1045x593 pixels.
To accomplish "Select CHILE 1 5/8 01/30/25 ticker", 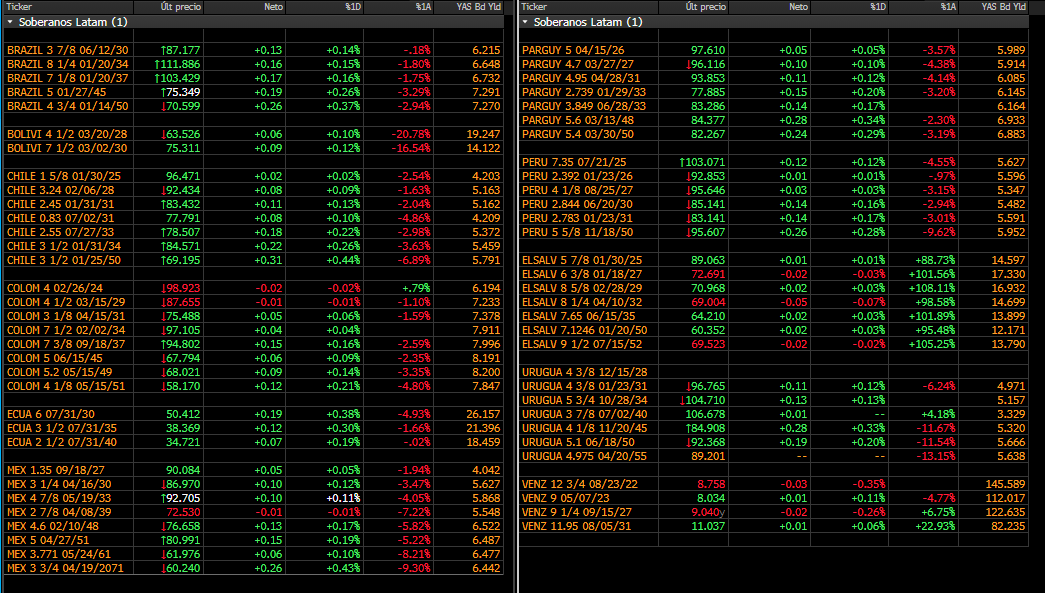I will pyautogui.click(x=64, y=176).
